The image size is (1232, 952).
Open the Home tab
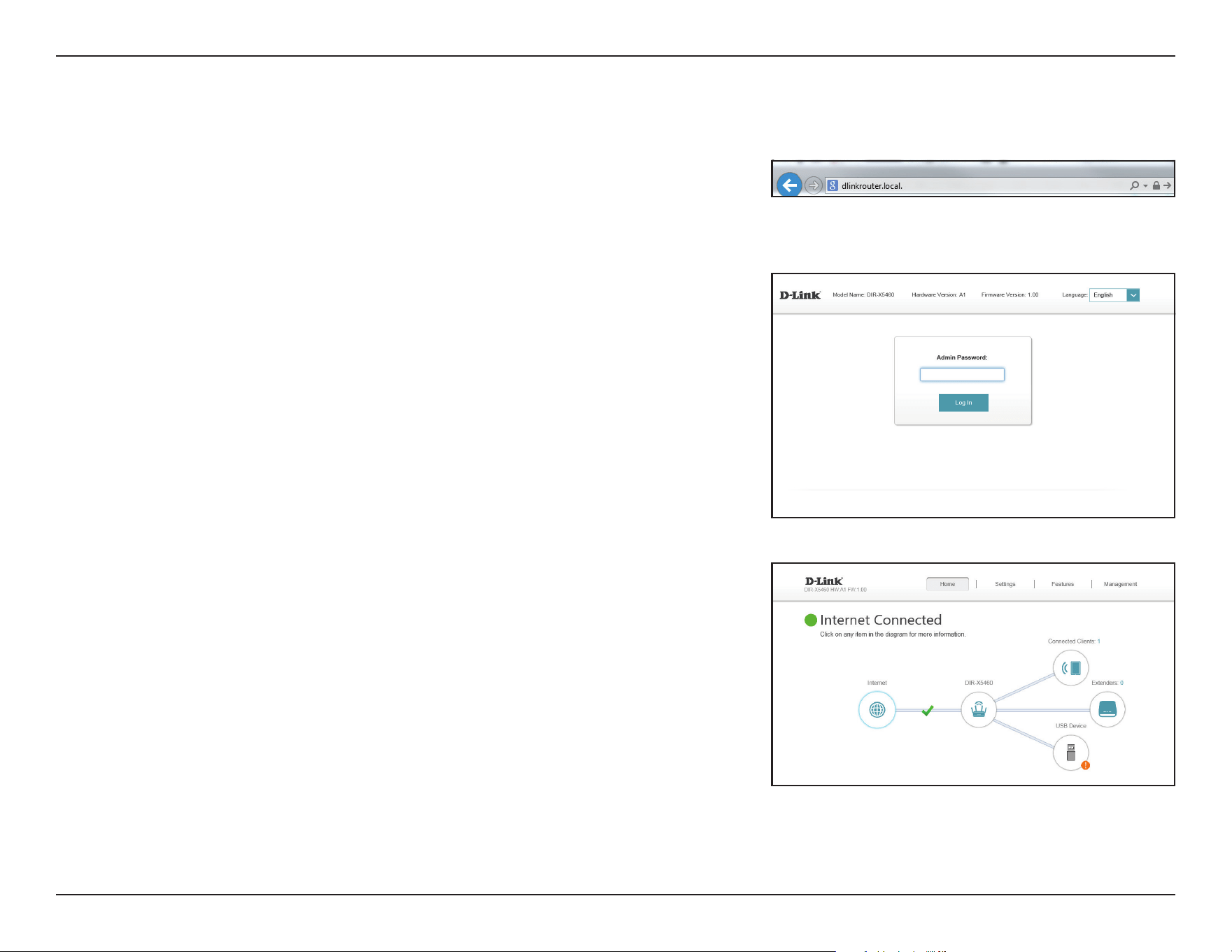947,584
